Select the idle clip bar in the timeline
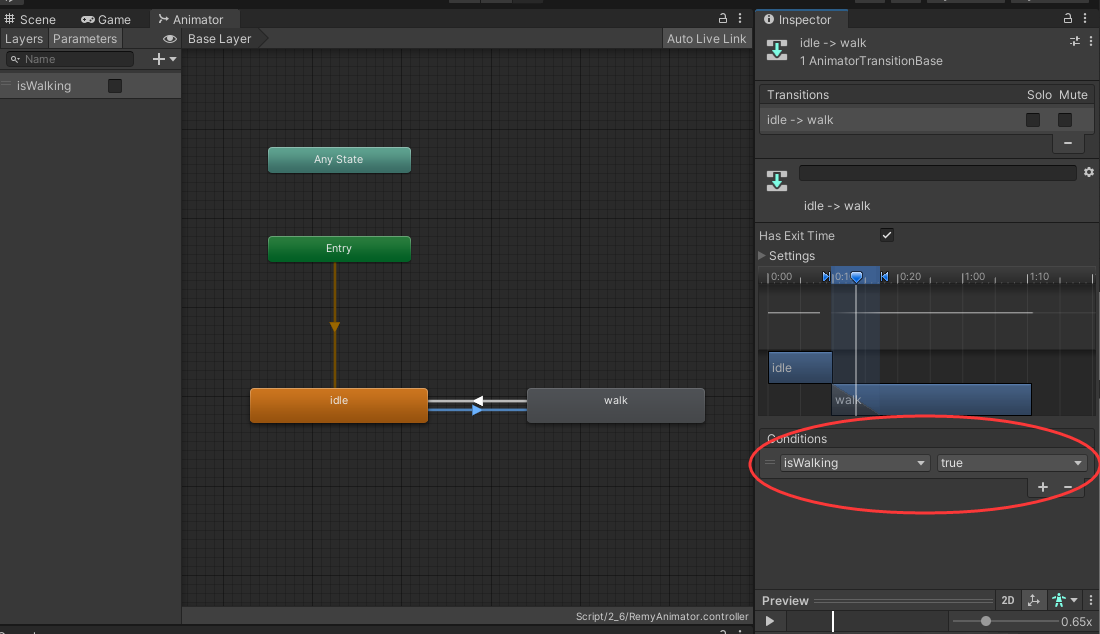The image size is (1100, 634). (x=800, y=367)
